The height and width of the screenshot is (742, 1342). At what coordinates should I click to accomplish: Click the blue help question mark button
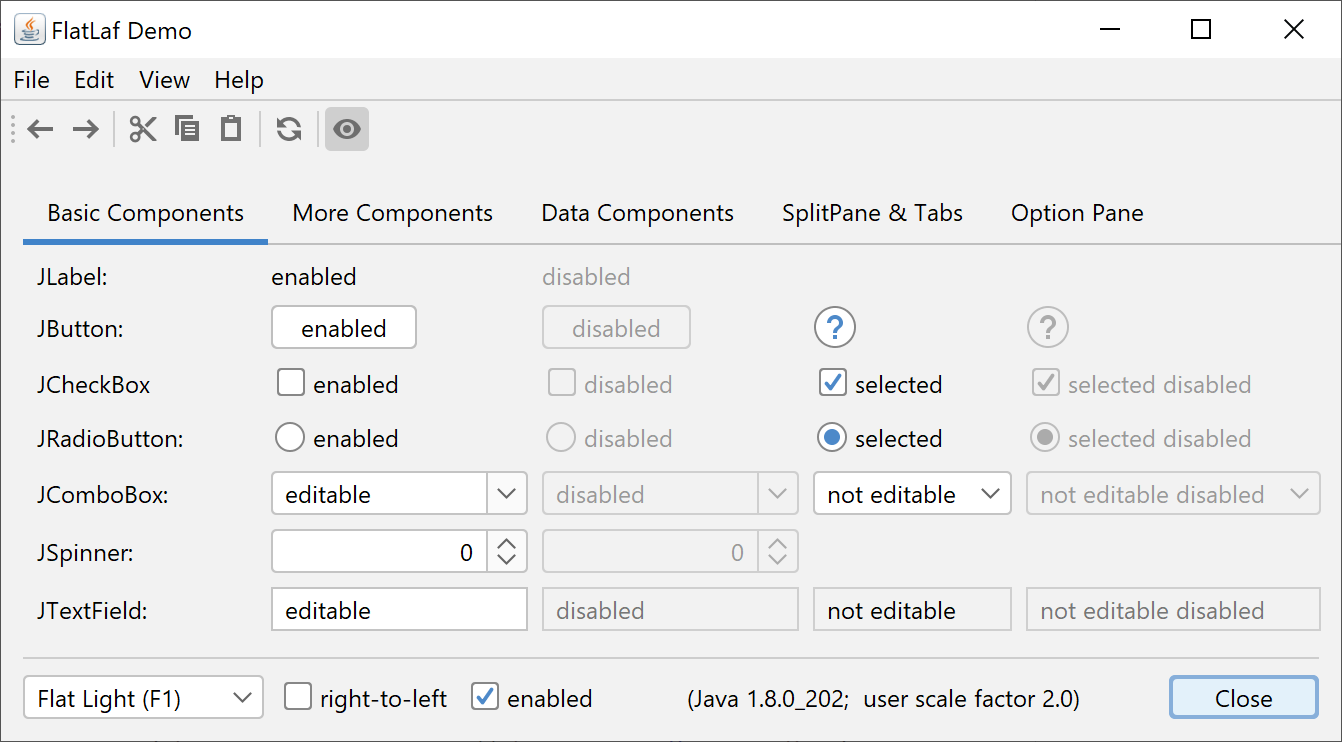835,327
